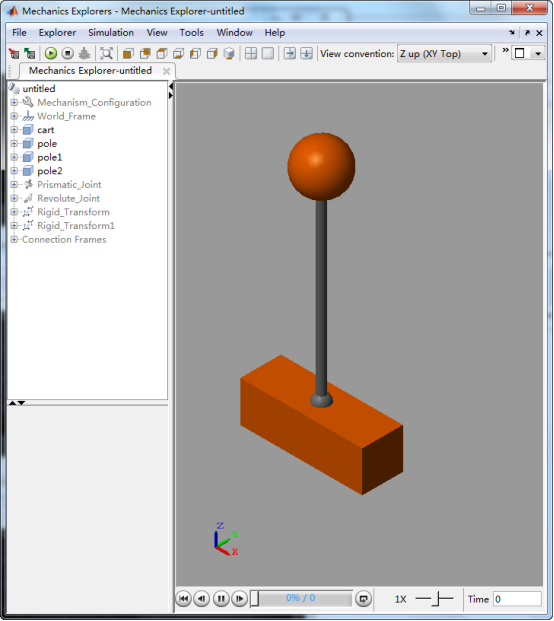The width and height of the screenshot is (554, 621).
Task: Adjust the 1X playback speed slider
Action: click(x=434, y=599)
